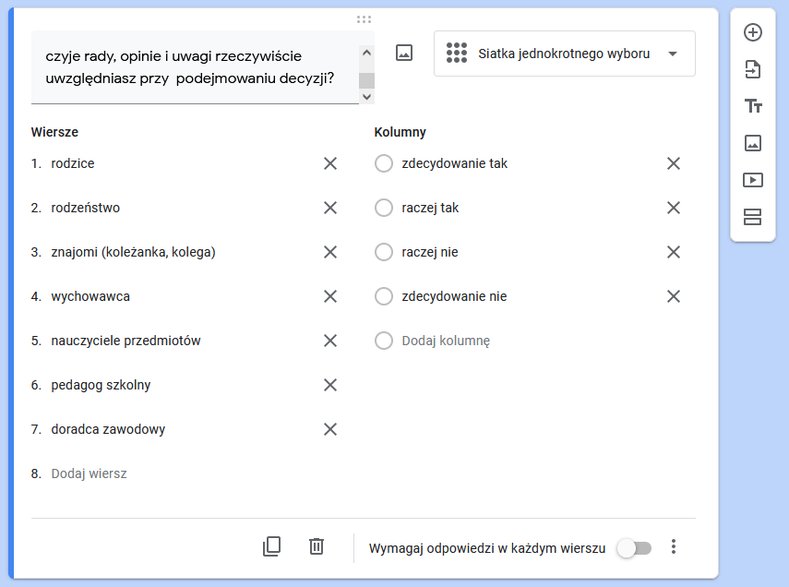Add title and description icon
Viewport: 789px width, 587px height.
coord(753,106)
